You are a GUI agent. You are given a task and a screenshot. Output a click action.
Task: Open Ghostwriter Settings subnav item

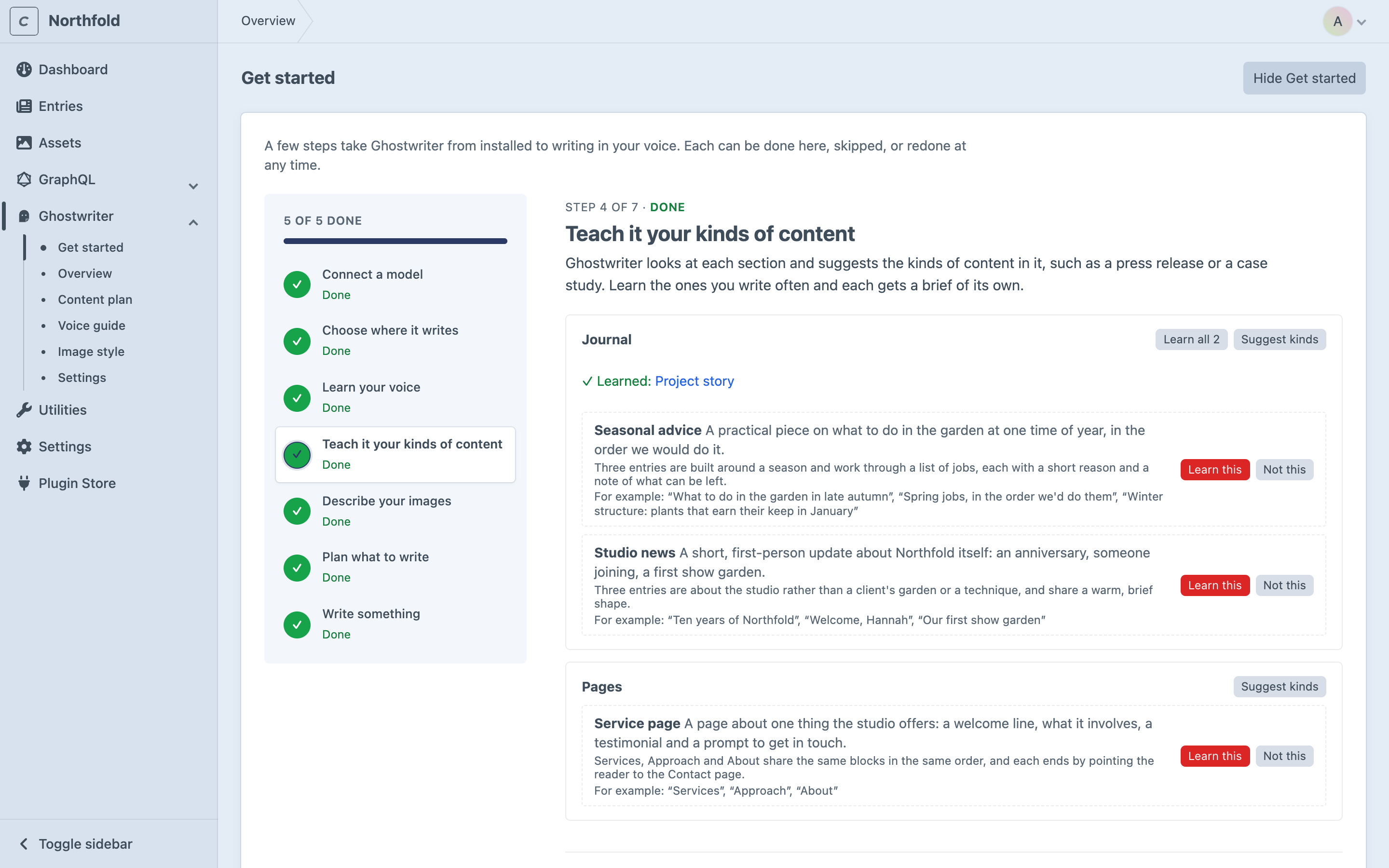point(82,378)
